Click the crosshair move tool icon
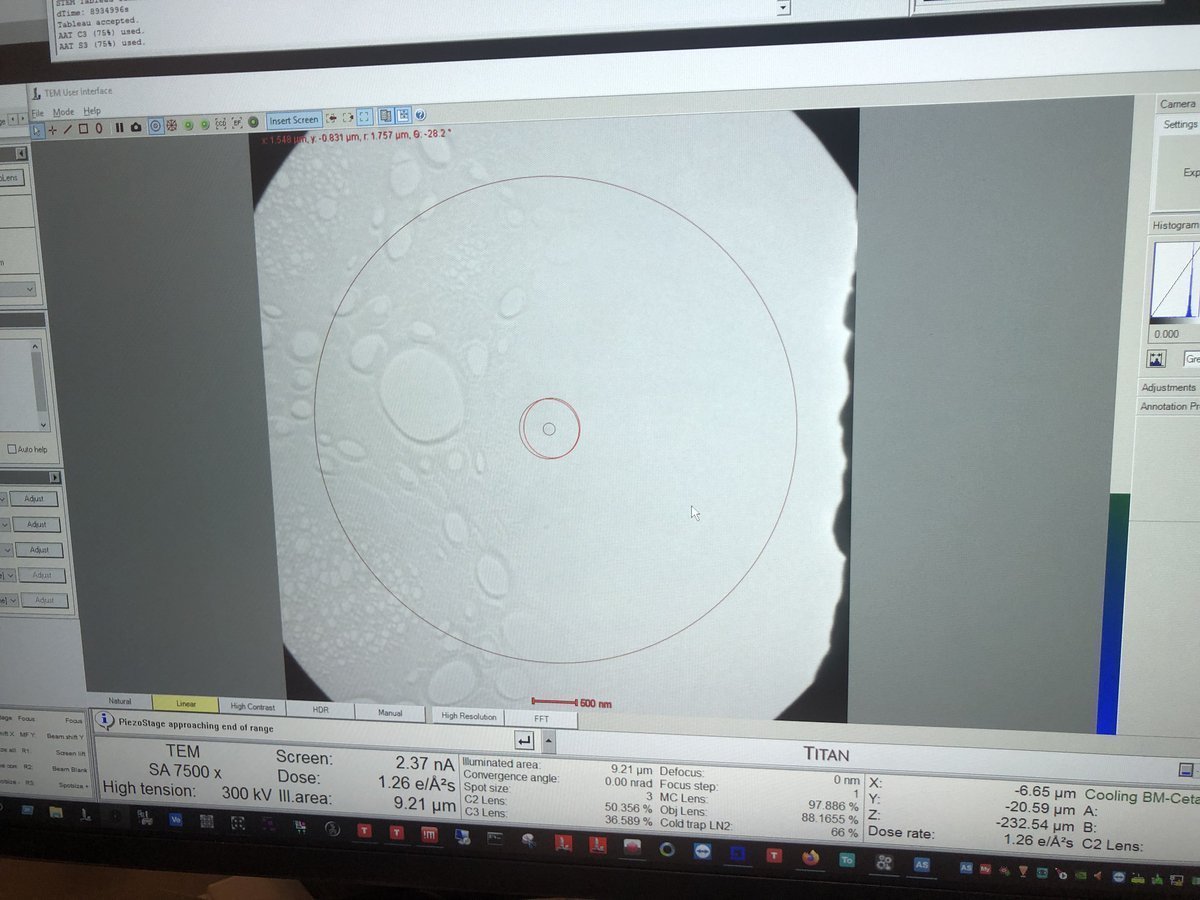1200x900 pixels. coord(54,128)
